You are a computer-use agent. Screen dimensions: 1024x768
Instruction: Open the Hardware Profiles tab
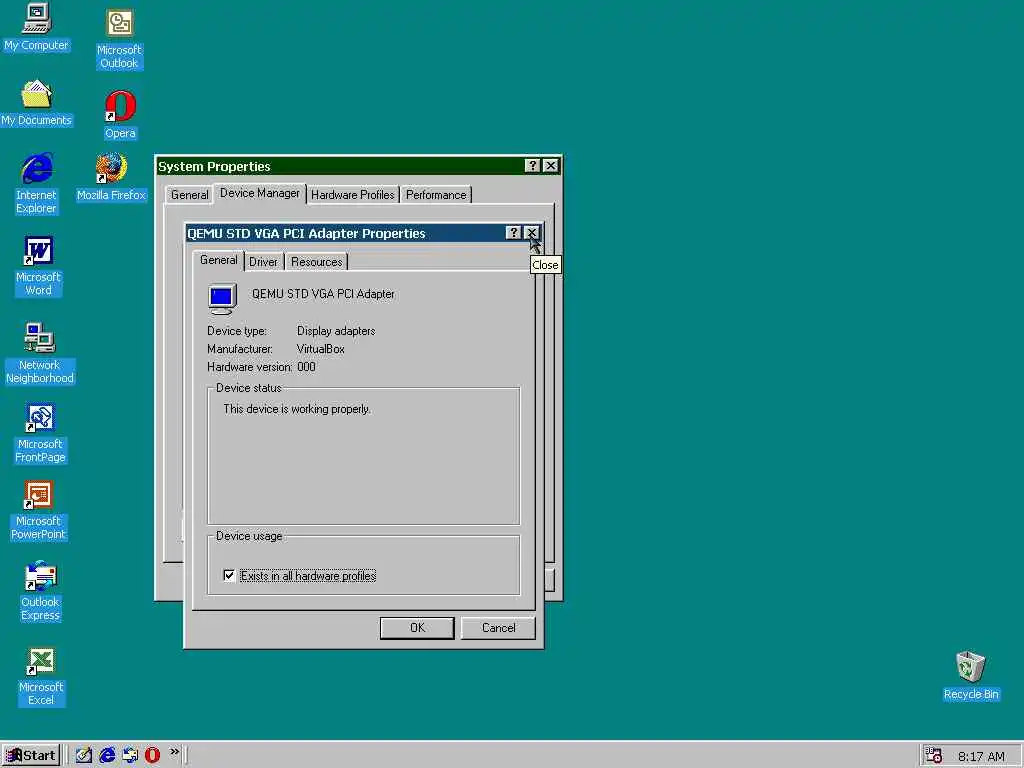(x=353, y=195)
